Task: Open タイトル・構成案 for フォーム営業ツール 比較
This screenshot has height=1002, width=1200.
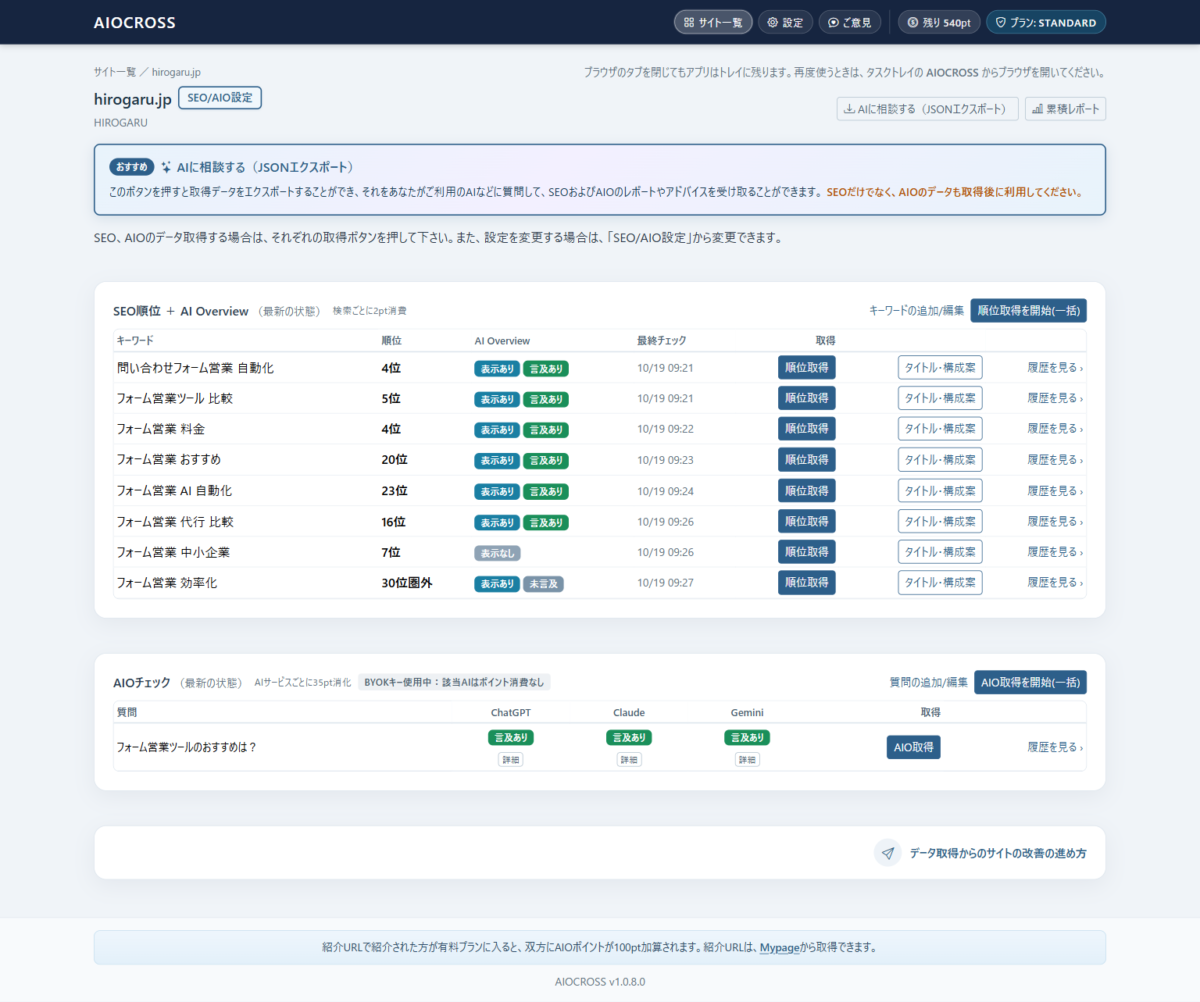Action: pyautogui.click(x=940, y=398)
